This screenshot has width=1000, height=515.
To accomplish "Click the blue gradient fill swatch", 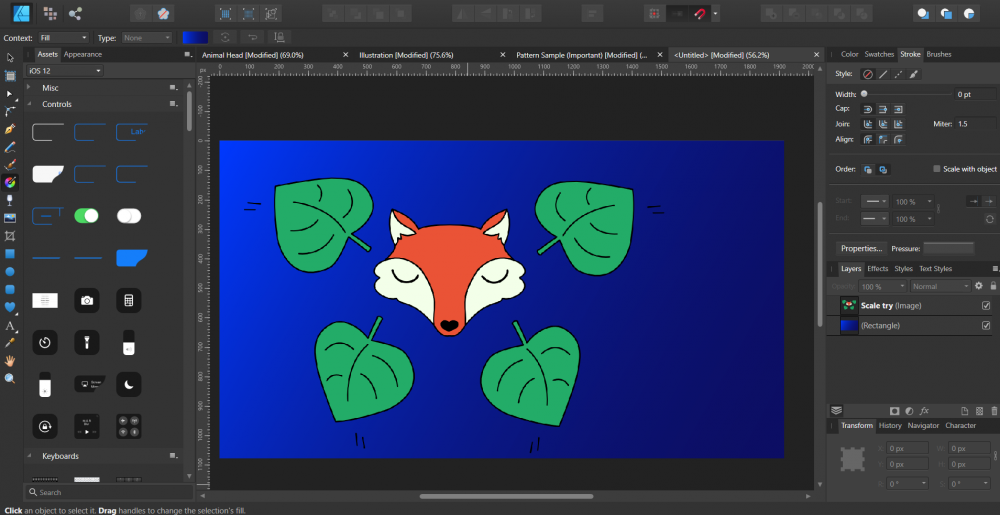I will coord(194,37).
